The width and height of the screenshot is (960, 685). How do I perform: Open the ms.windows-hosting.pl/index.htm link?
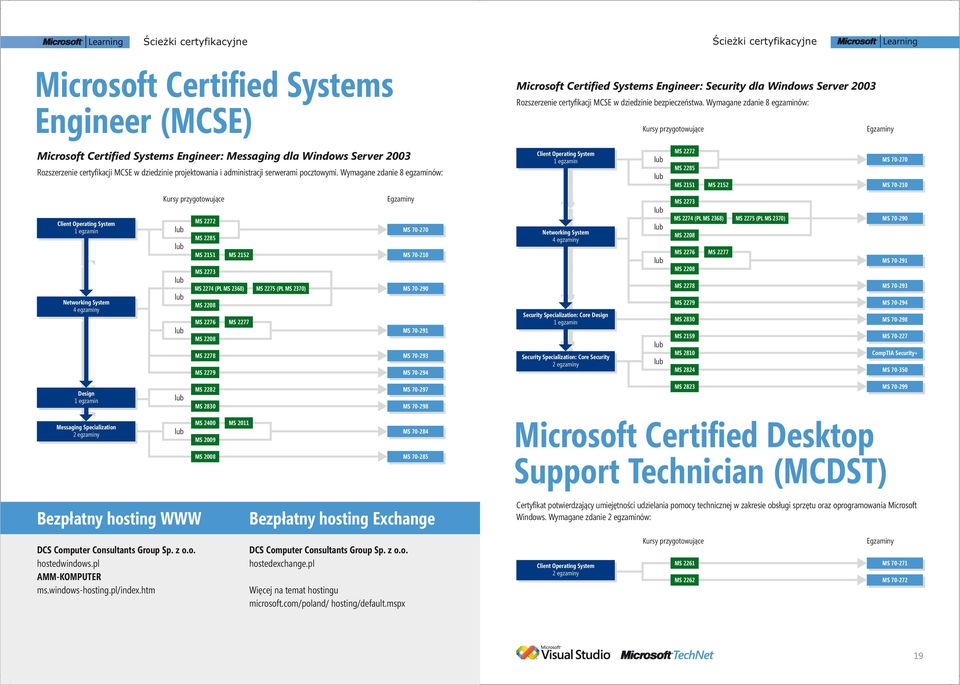(96, 590)
